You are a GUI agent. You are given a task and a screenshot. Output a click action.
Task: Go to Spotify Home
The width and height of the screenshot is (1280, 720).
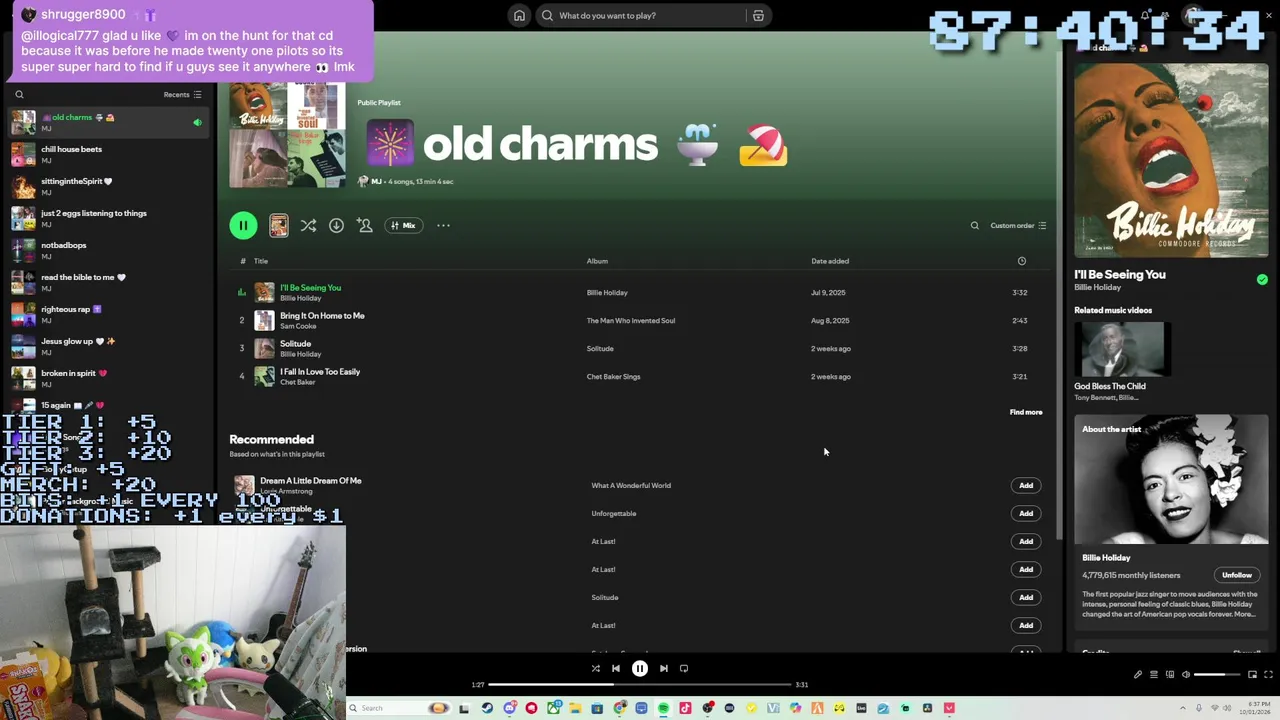click(519, 15)
